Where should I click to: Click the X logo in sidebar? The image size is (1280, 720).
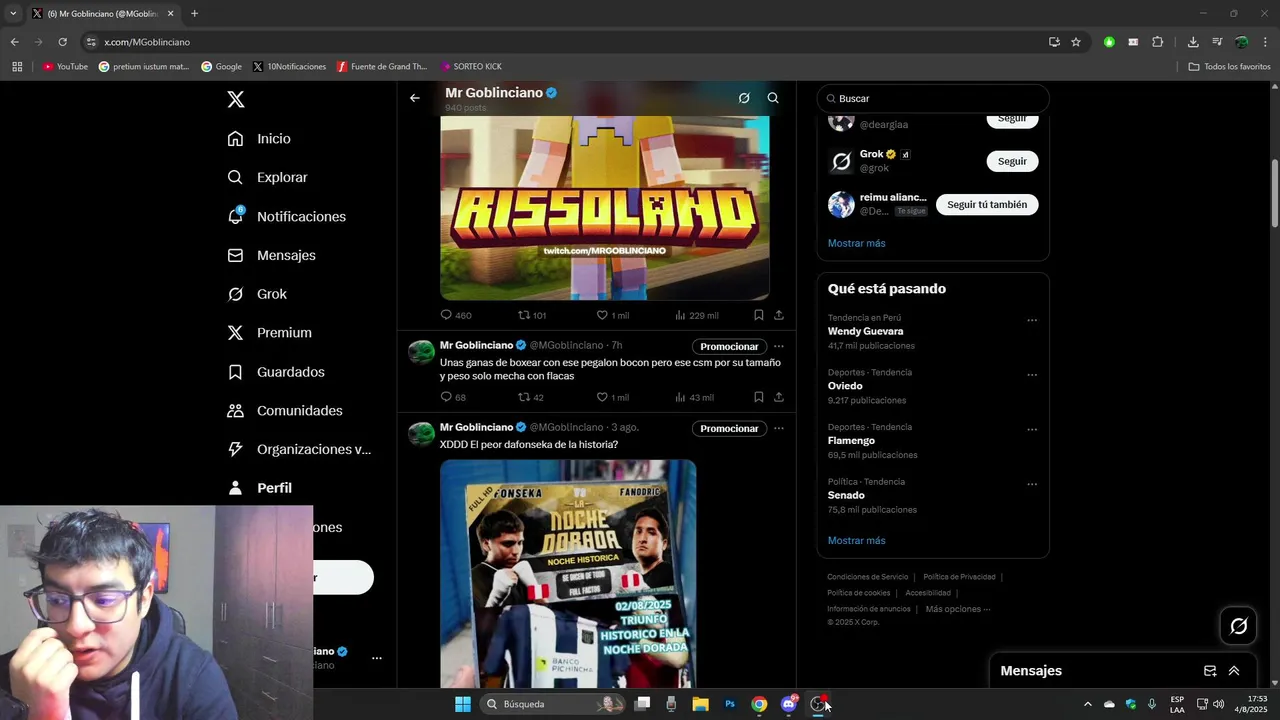coord(236,99)
